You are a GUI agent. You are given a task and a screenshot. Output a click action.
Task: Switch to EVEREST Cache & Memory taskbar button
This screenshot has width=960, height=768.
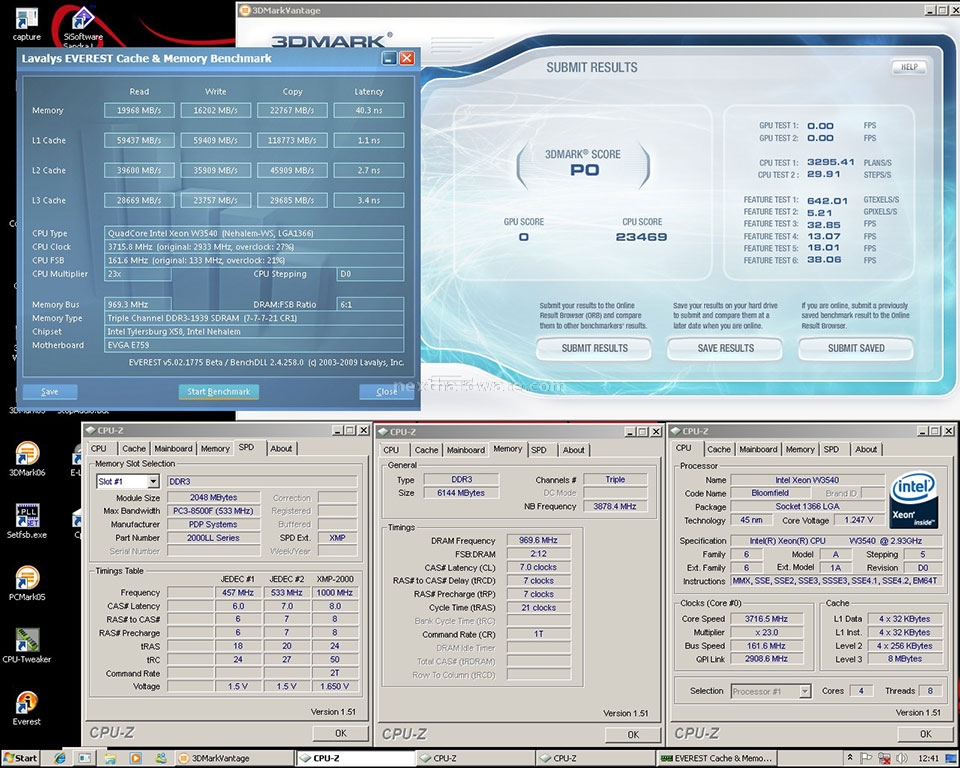click(716, 758)
